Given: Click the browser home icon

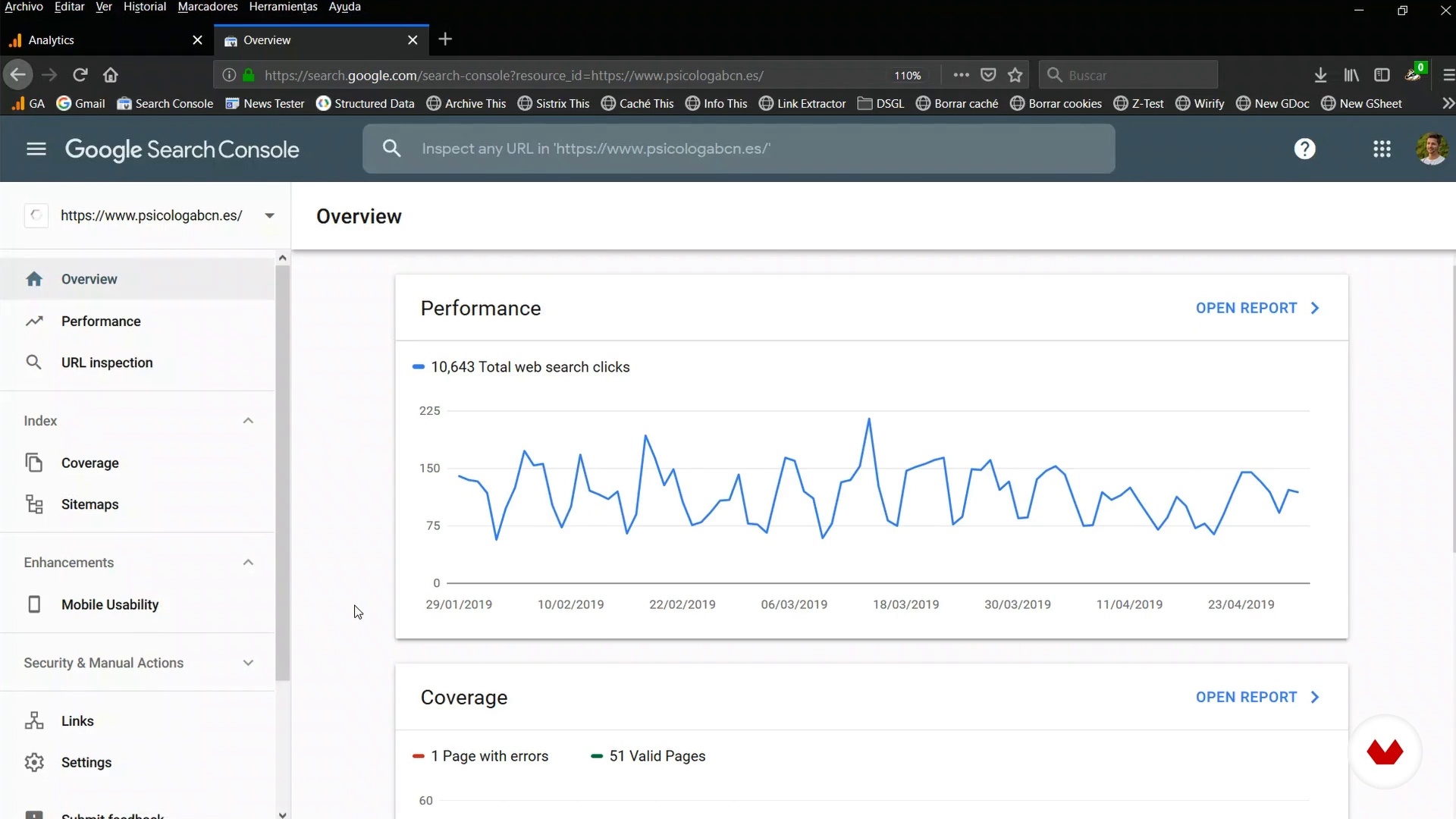Looking at the screenshot, I should pyautogui.click(x=111, y=75).
